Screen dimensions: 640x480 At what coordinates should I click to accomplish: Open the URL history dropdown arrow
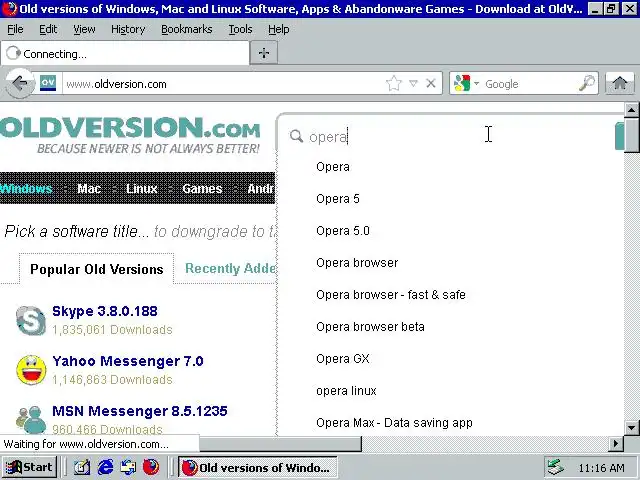coord(413,83)
